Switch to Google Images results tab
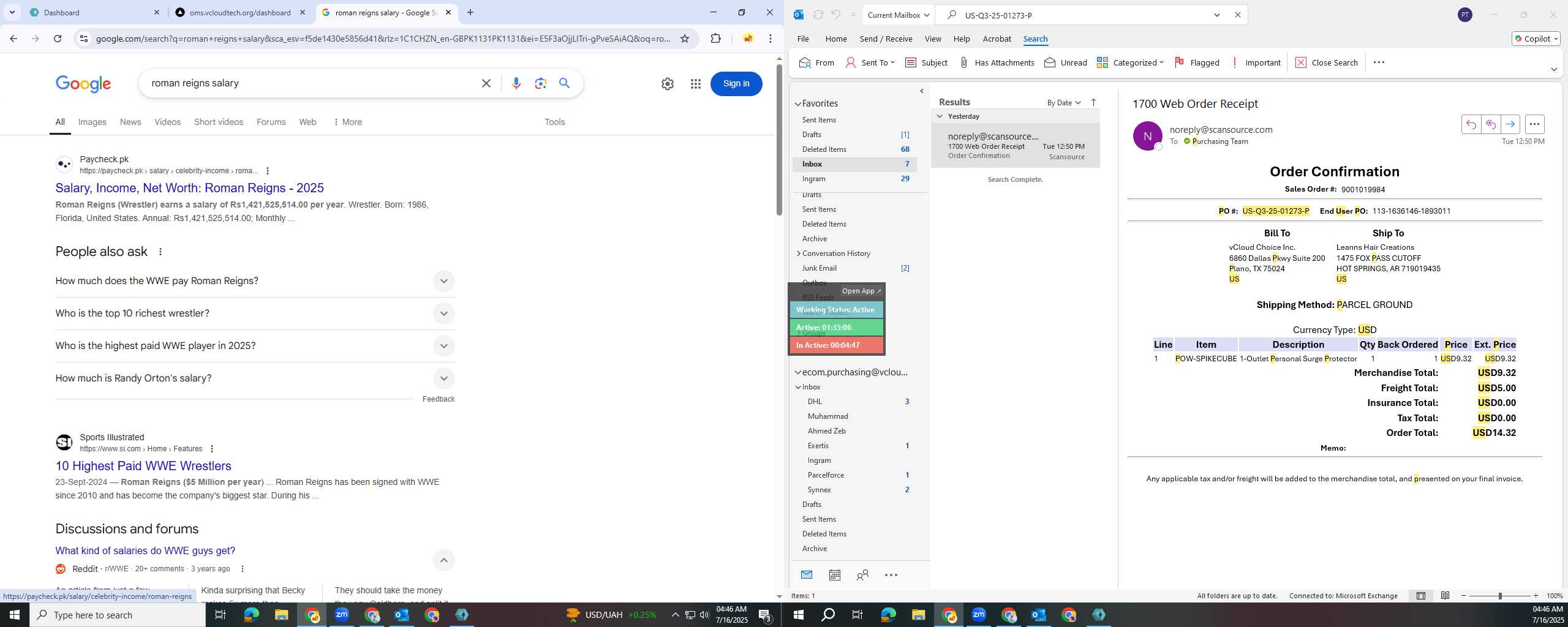Image resolution: width=1568 pixels, height=627 pixels. pyautogui.click(x=92, y=122)
